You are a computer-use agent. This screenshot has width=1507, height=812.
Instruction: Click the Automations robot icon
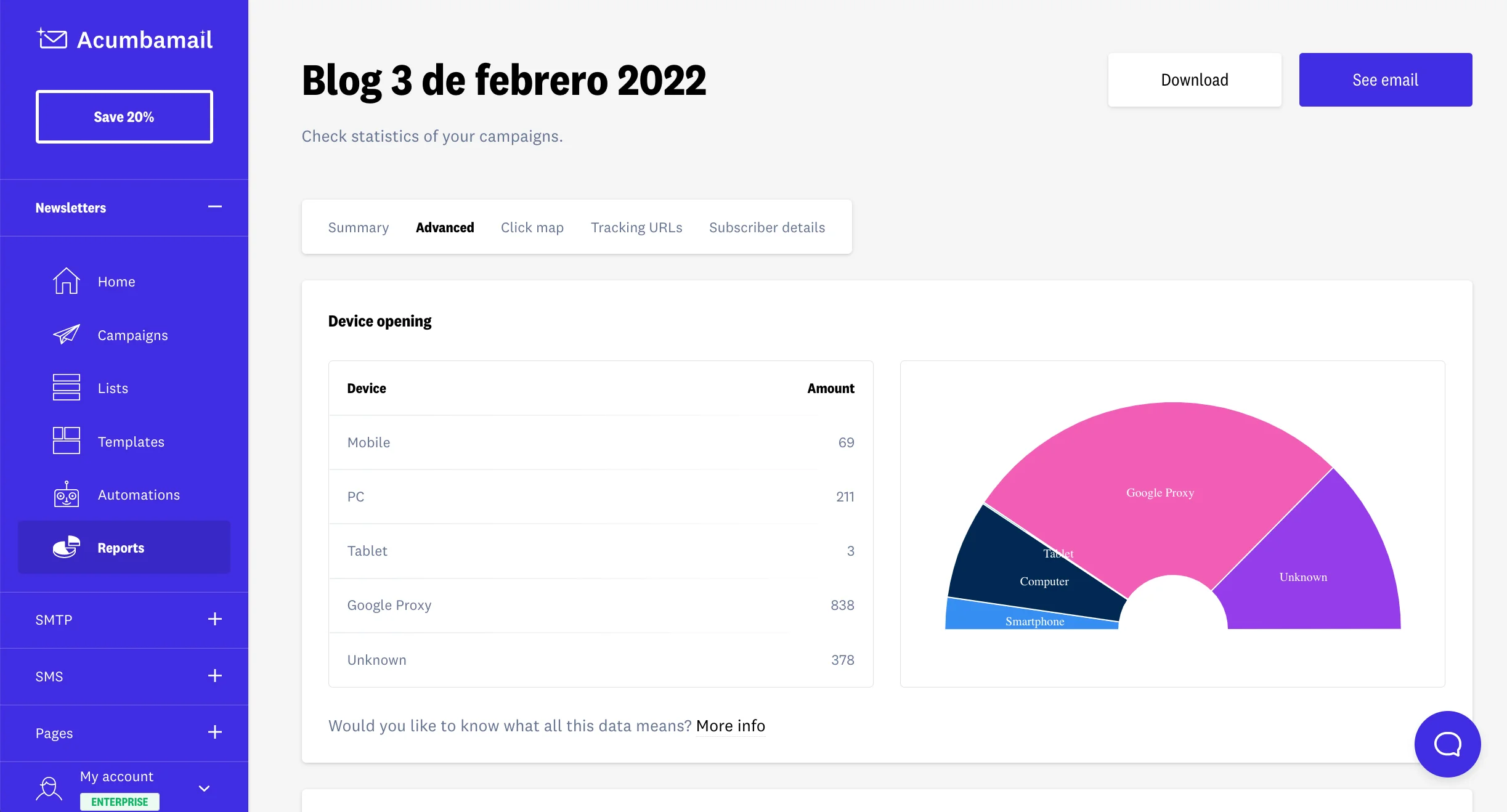pyautogui.click(x=66, y=495)
